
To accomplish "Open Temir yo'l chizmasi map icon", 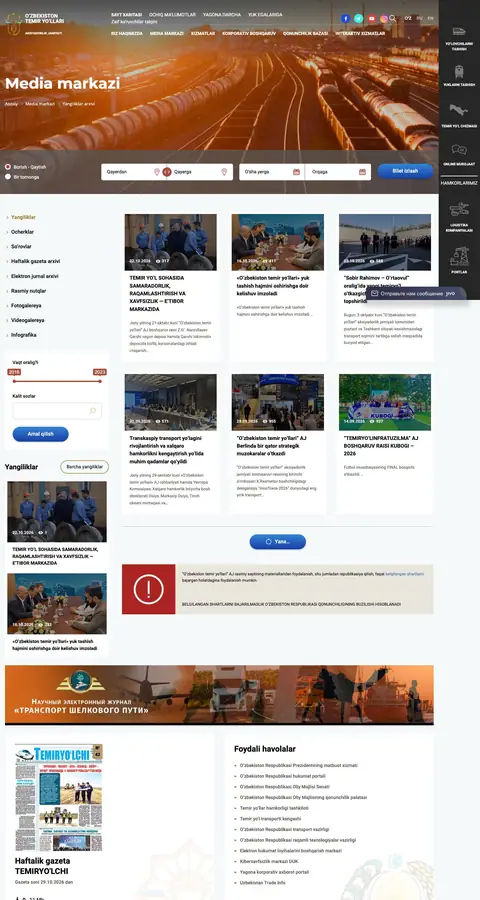I will point(459,110).
